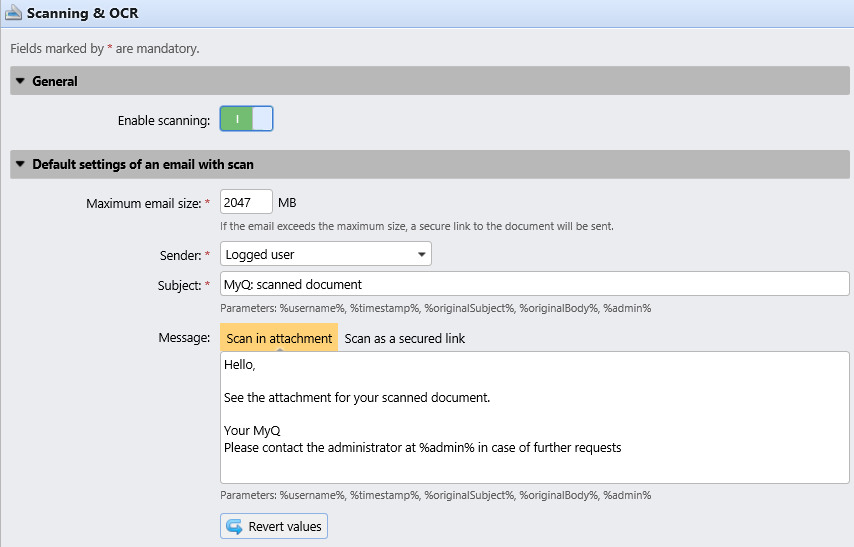Click the General section header text
This screenshot has height=547, width=854.
[x=55, y=81]
